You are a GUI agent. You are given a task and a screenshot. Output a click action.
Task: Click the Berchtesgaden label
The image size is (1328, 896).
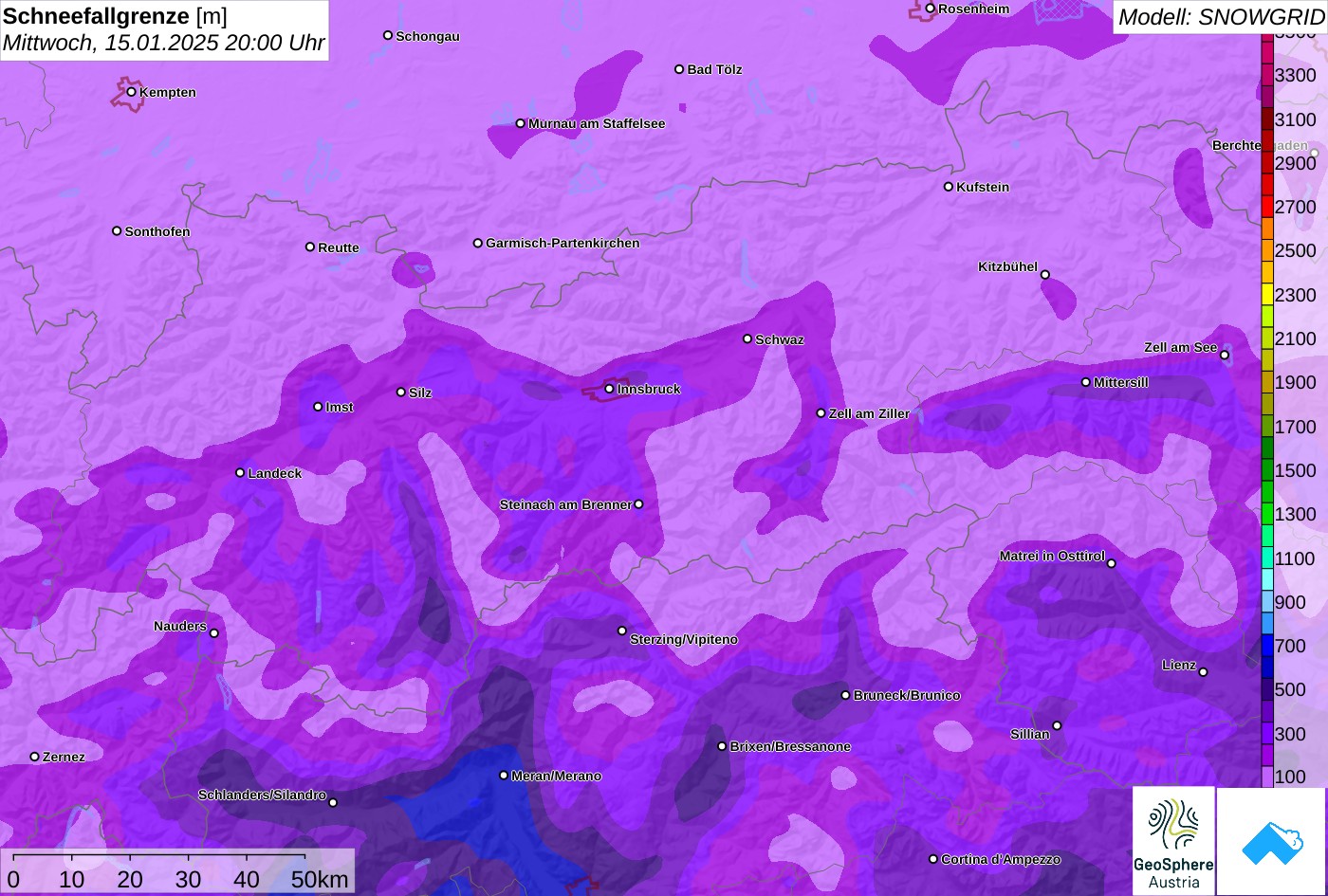(1260, 145)
